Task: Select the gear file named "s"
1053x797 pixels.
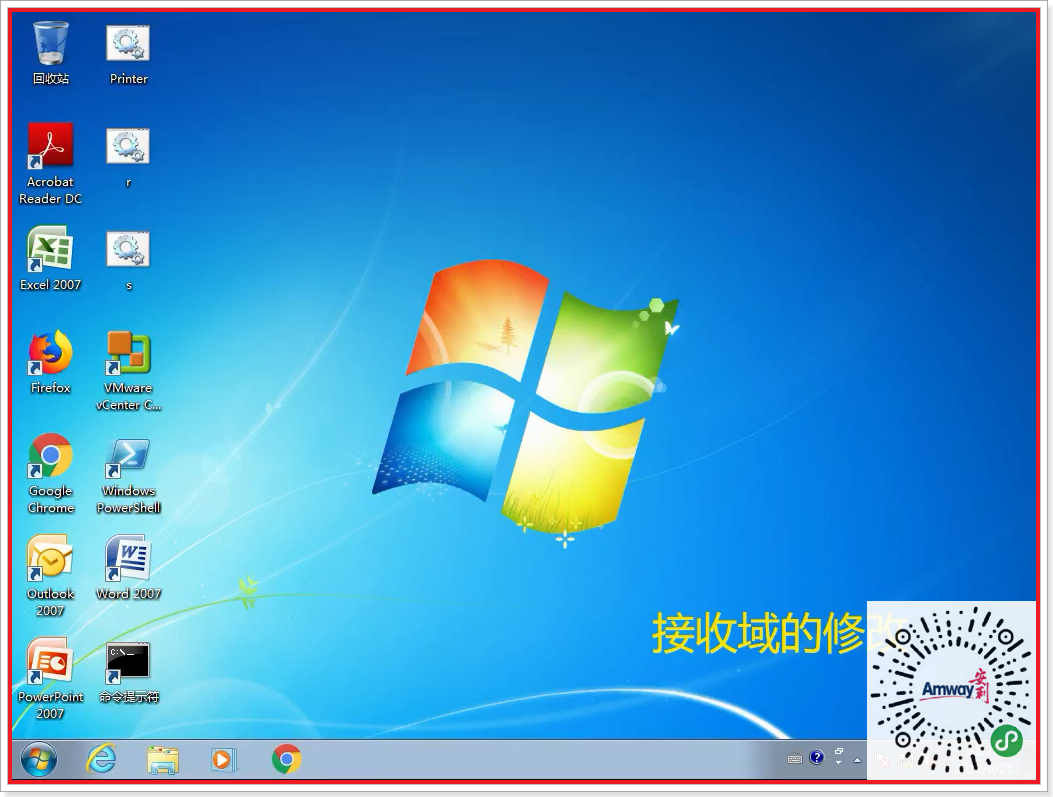Action: click(128, 260)
